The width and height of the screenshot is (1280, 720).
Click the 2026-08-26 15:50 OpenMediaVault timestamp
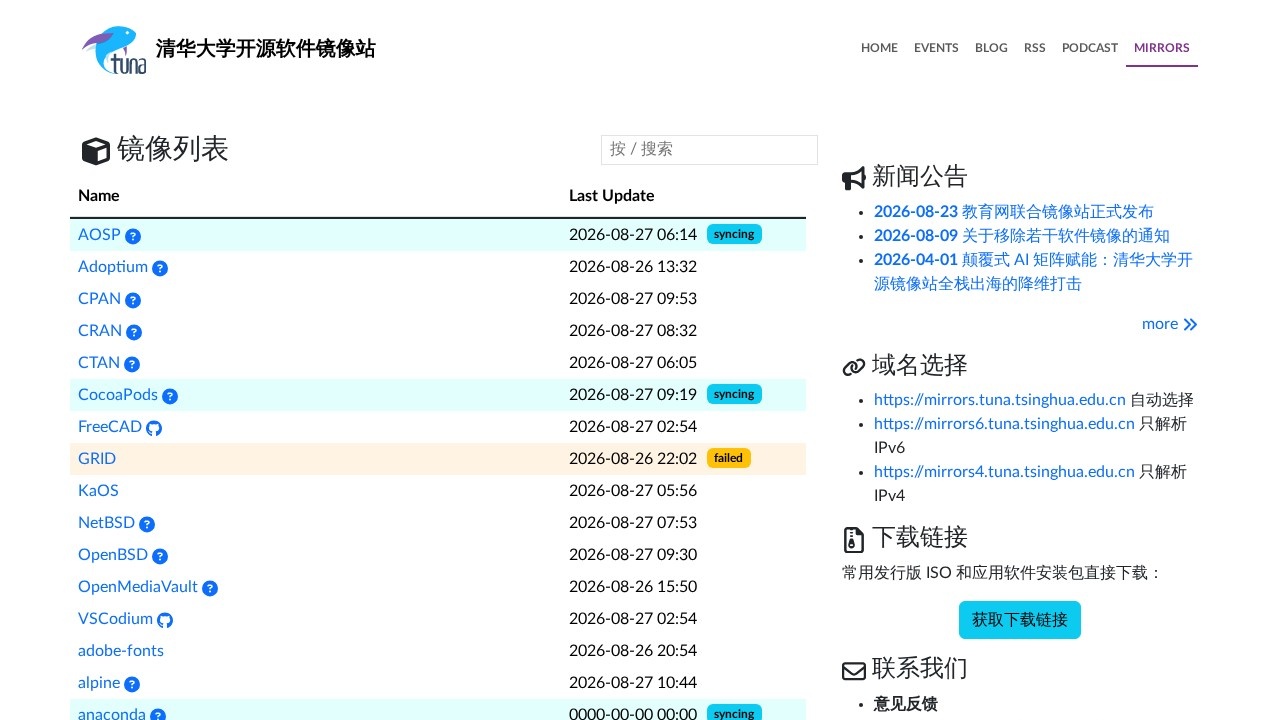(633, 587)
